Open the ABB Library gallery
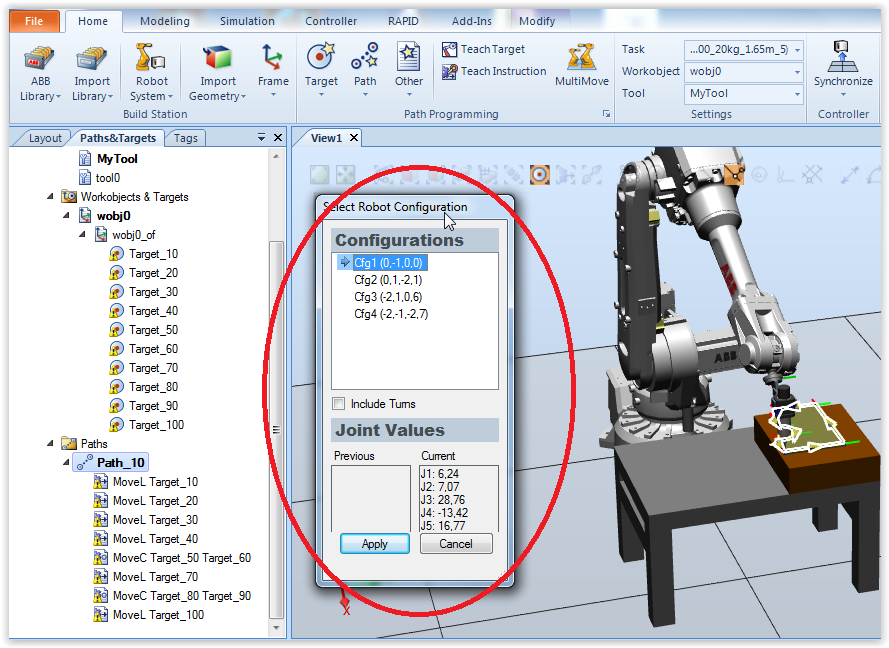 [40, 74]
